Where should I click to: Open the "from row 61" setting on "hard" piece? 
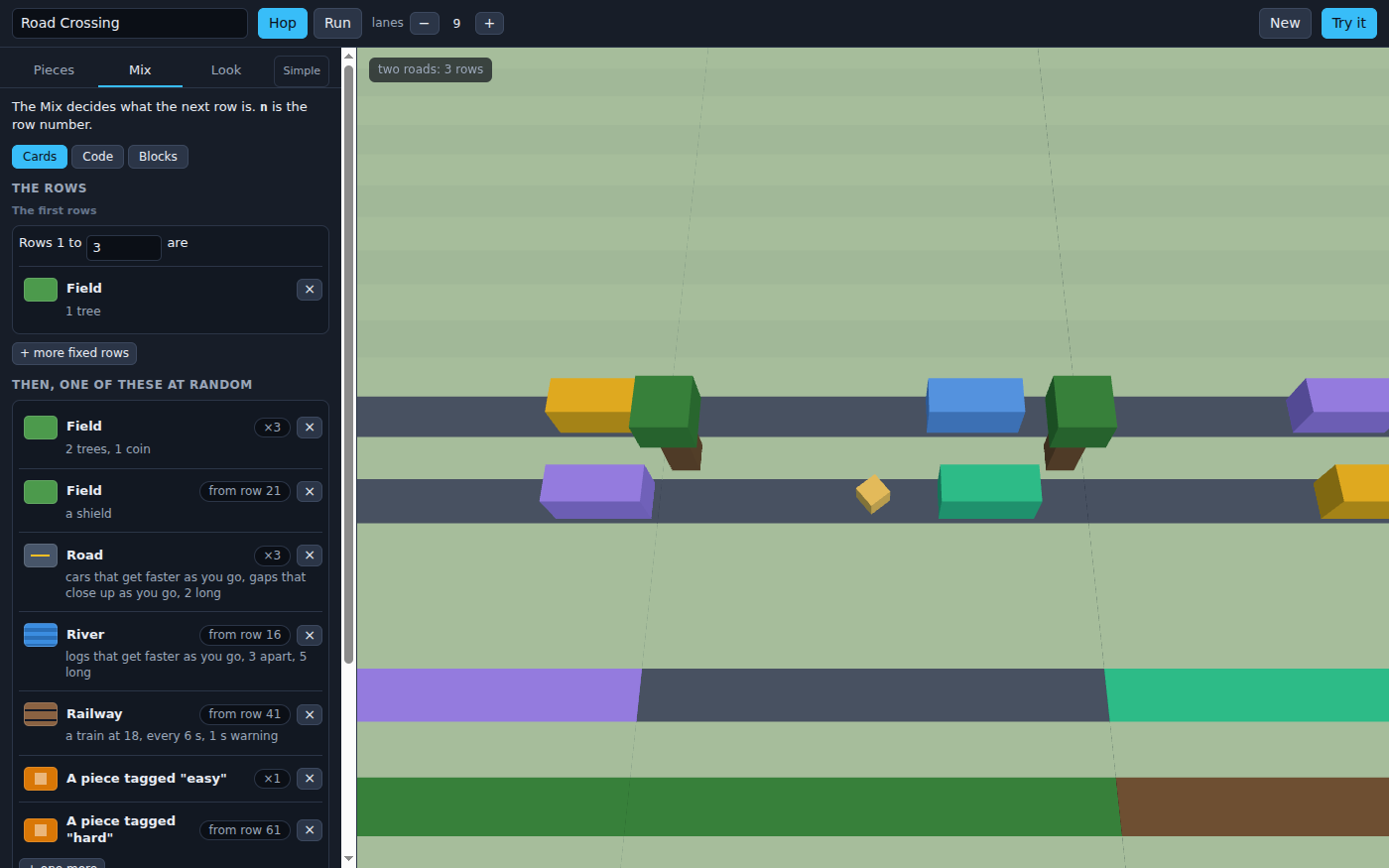click(245, 830)
